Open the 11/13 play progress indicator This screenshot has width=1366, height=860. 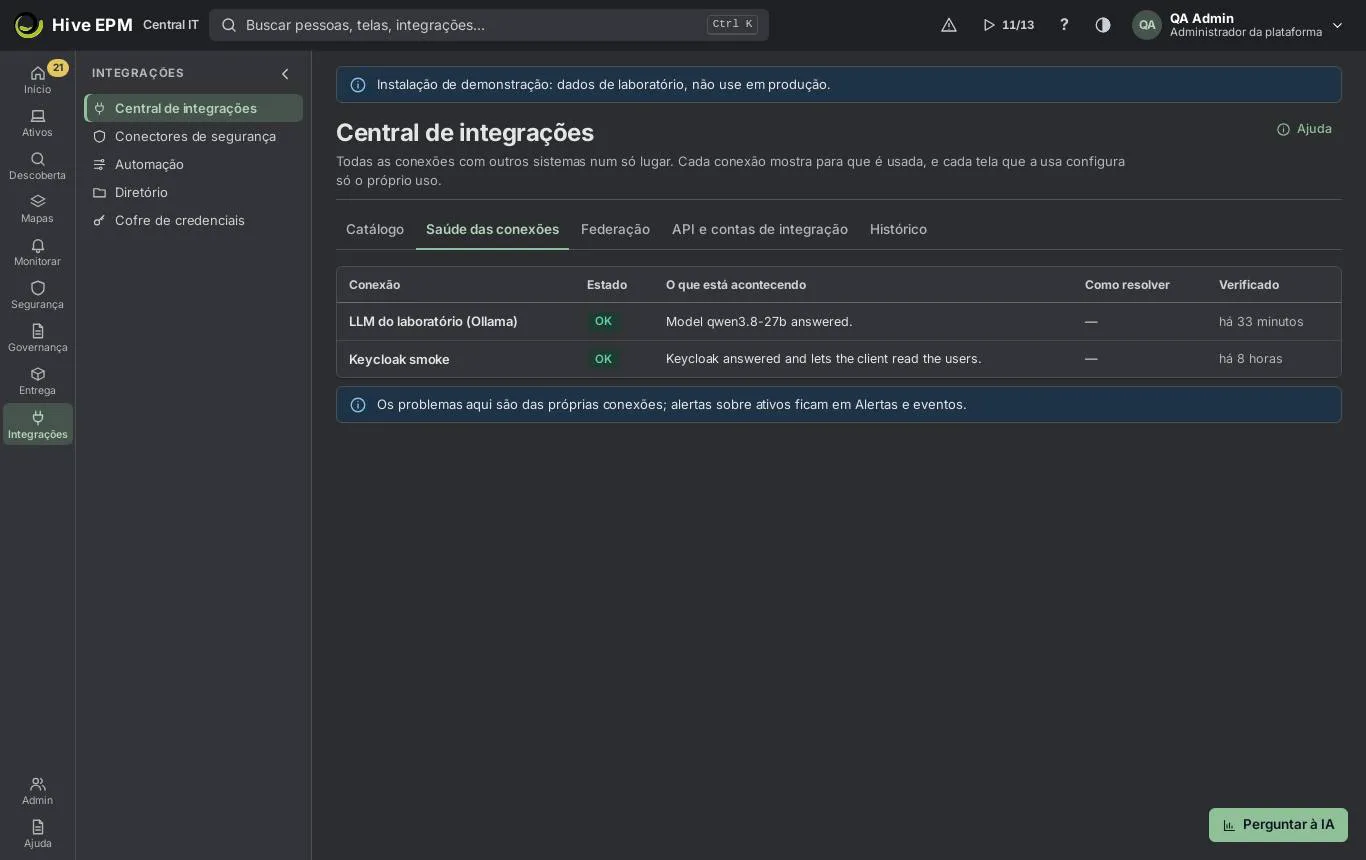(x=1008, y=25)
